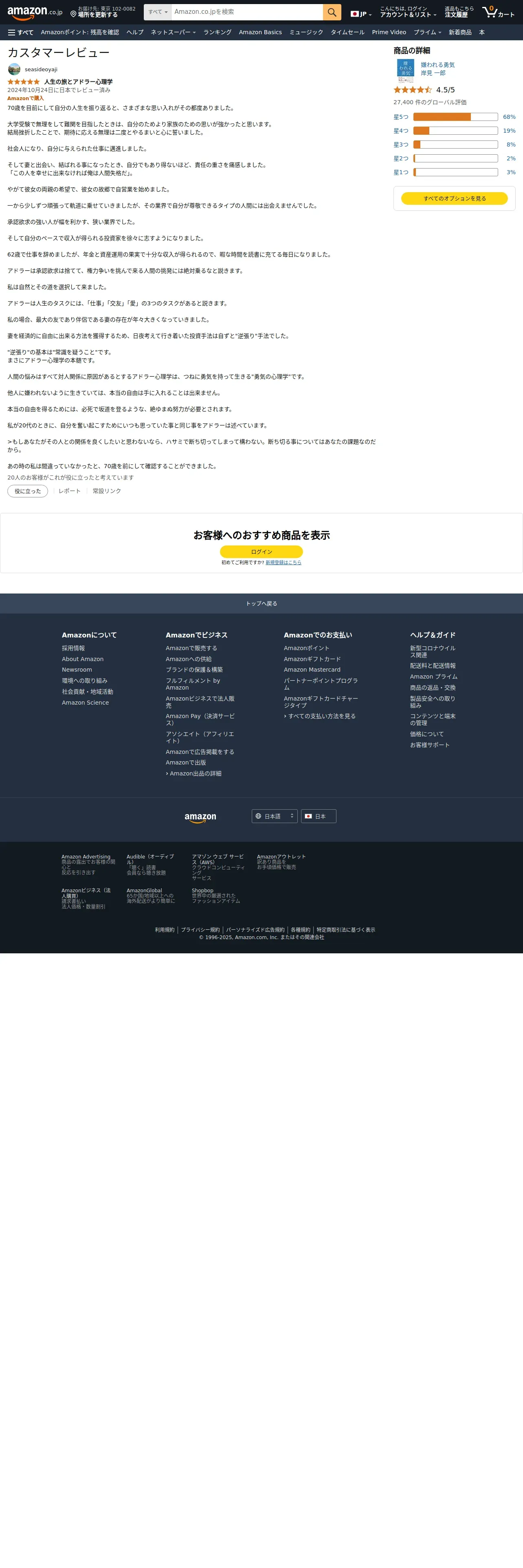Open Amazonで販売する footer link
This screenshot has width=523, height=1568.
191,648
